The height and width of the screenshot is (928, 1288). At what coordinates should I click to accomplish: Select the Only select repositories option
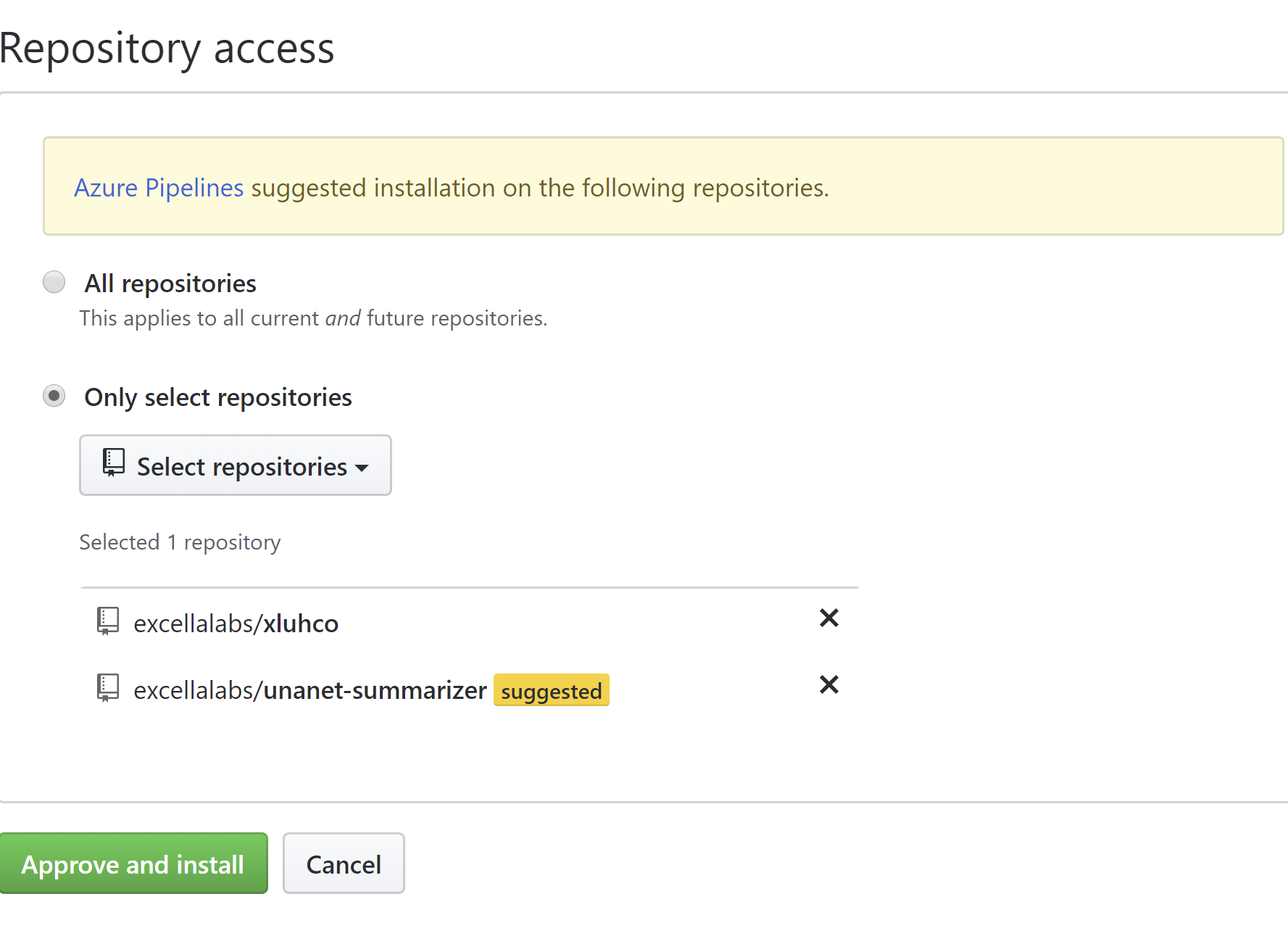(x=54, y=396)
